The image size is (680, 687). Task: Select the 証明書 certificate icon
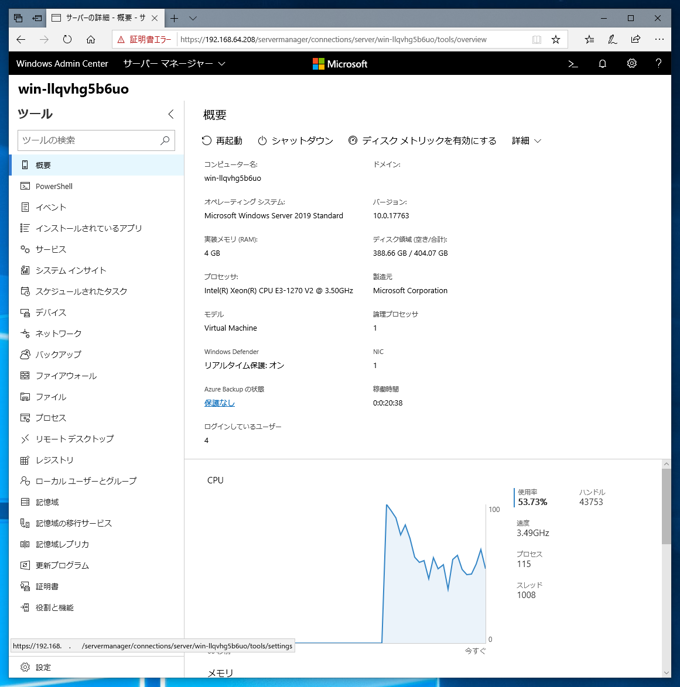[25, 586]
